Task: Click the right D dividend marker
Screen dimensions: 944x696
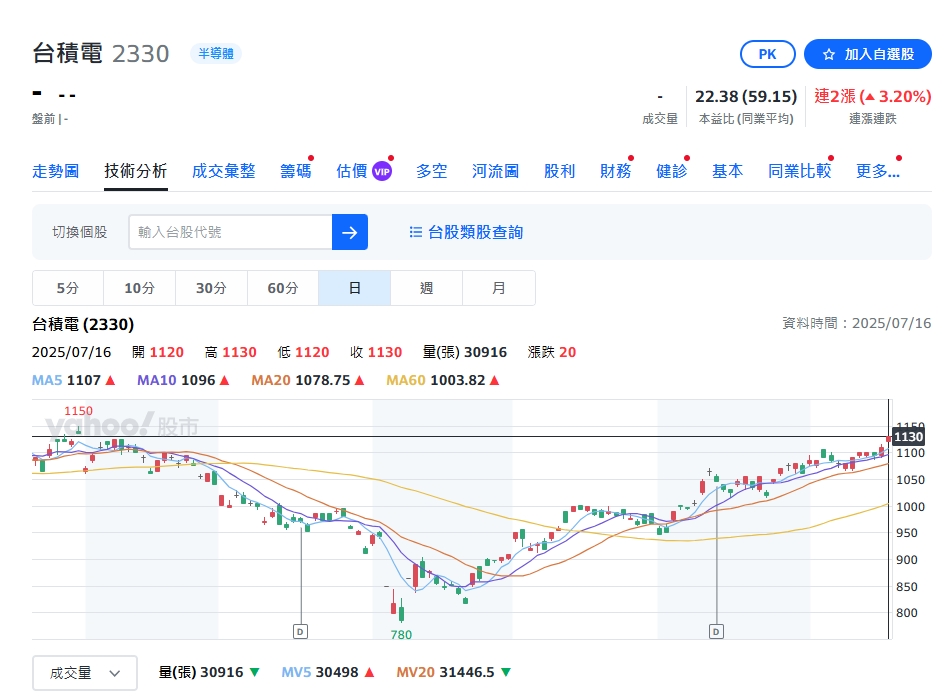Action: tap(716, 632)
